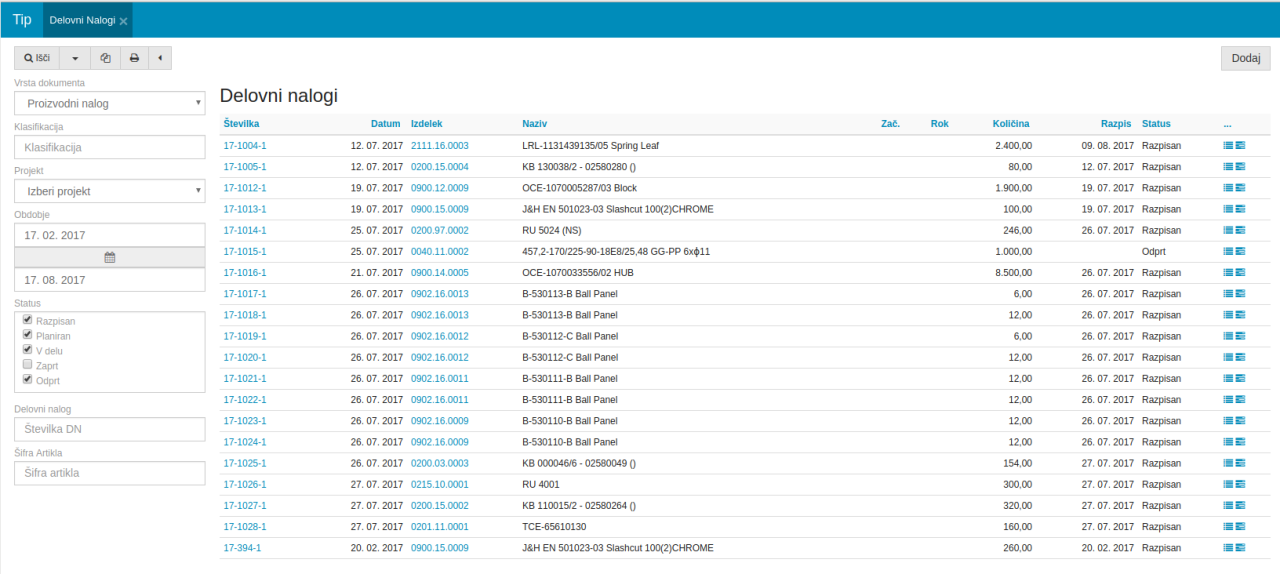Sort table by Količina column header
The height and width of the screenshot is (574, 1280).
pos(1010,124)
